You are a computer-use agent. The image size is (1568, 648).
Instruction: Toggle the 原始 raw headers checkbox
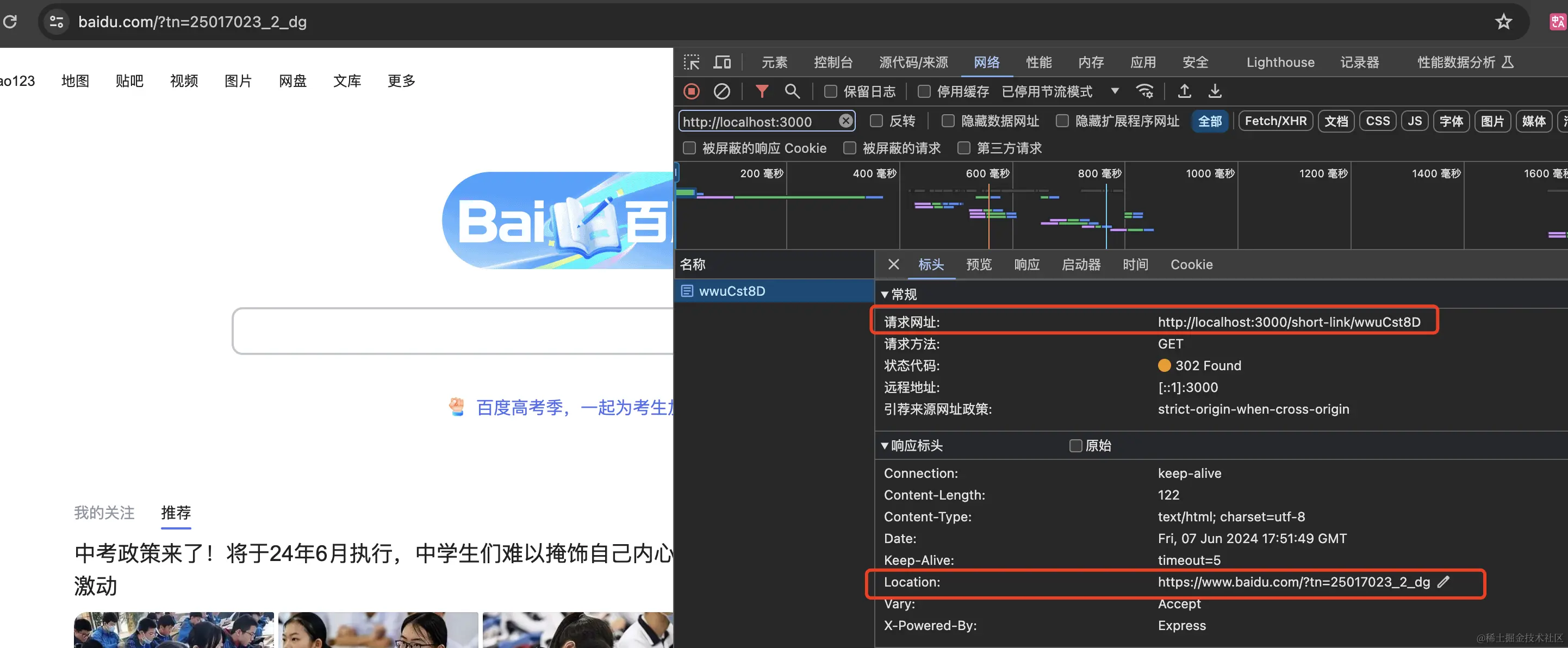click(1075, 446)
